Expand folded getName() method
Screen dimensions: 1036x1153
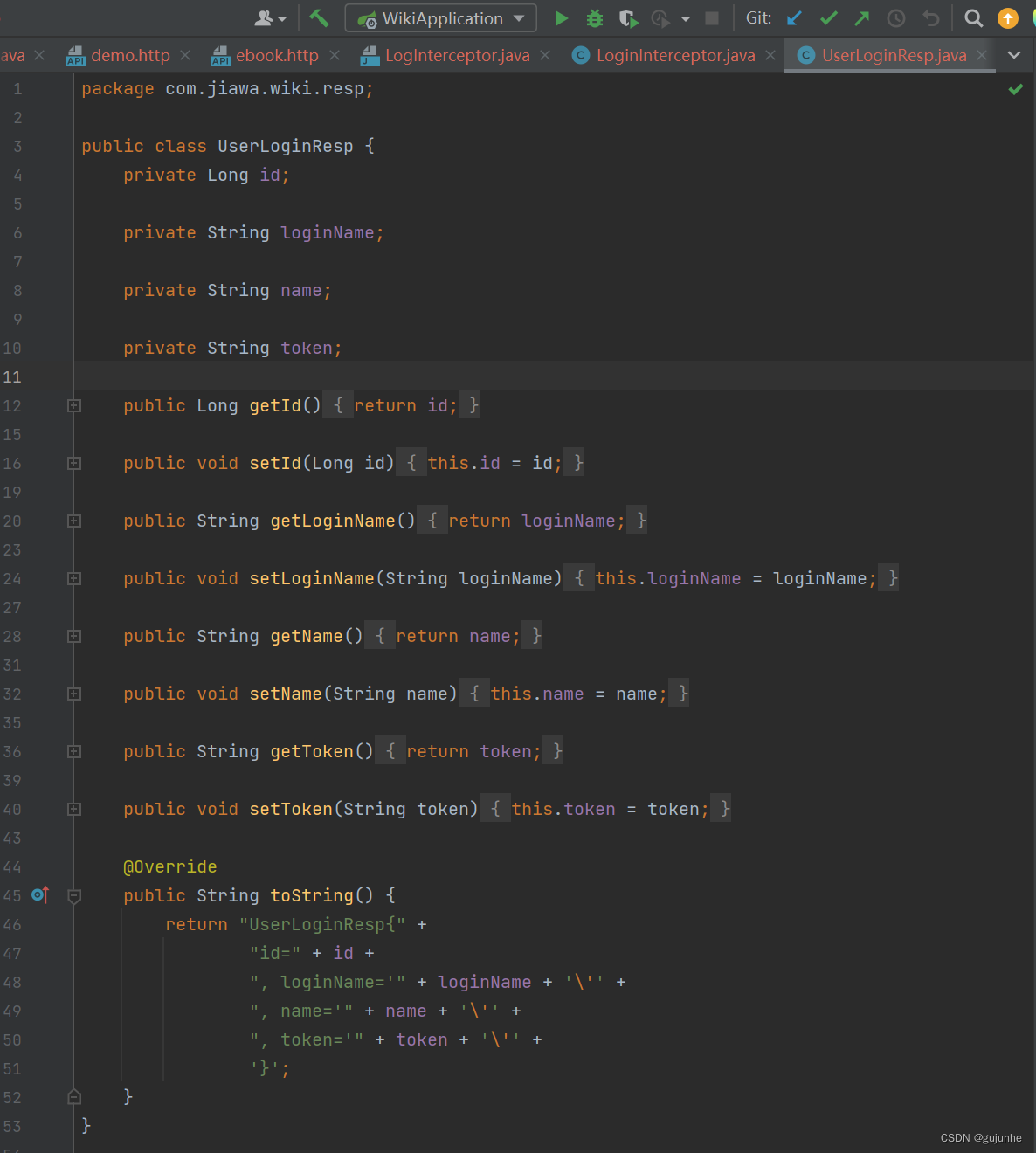(74, 636)
